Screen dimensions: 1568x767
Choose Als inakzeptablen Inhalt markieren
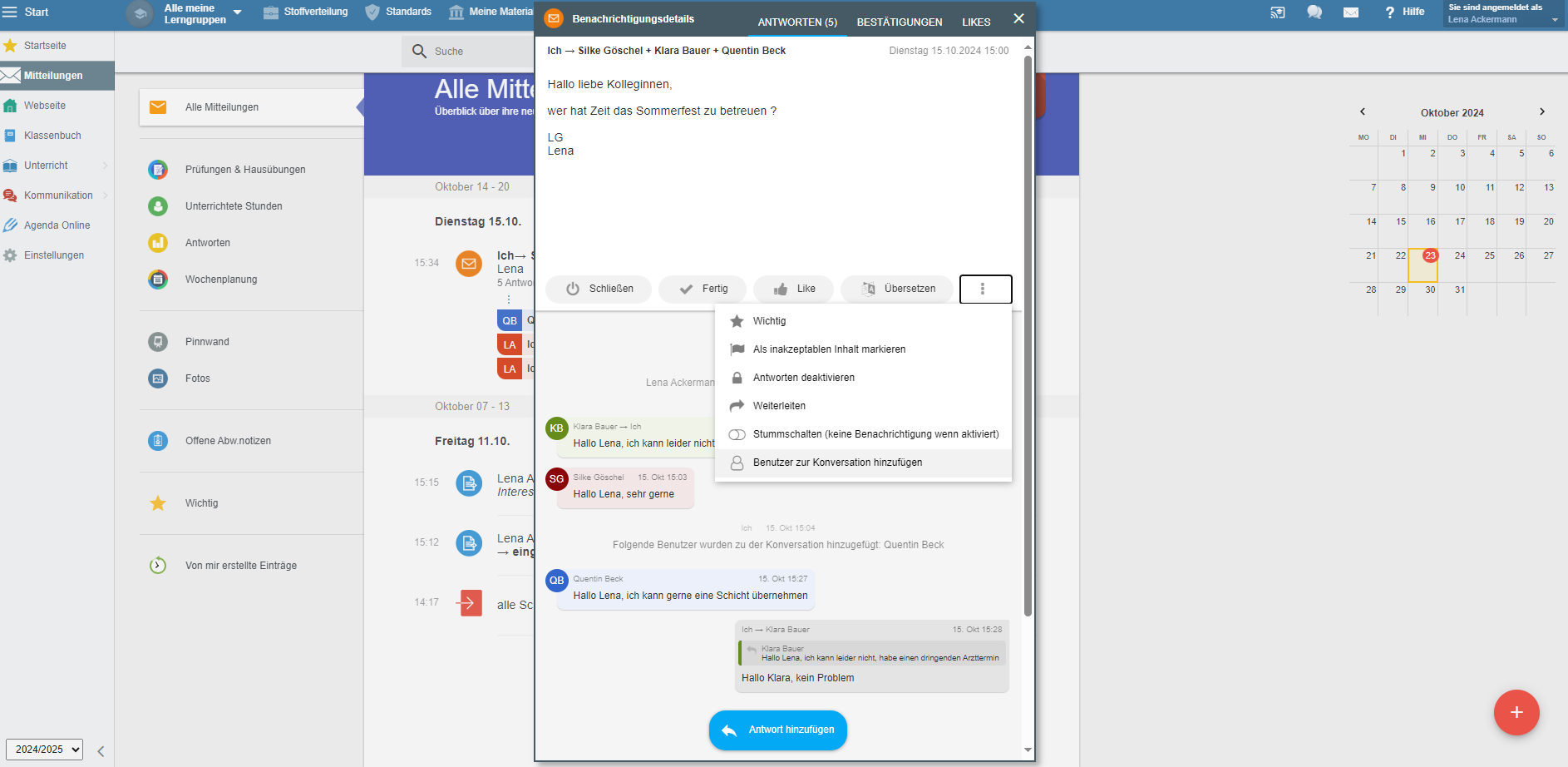[x=863, y=349]
